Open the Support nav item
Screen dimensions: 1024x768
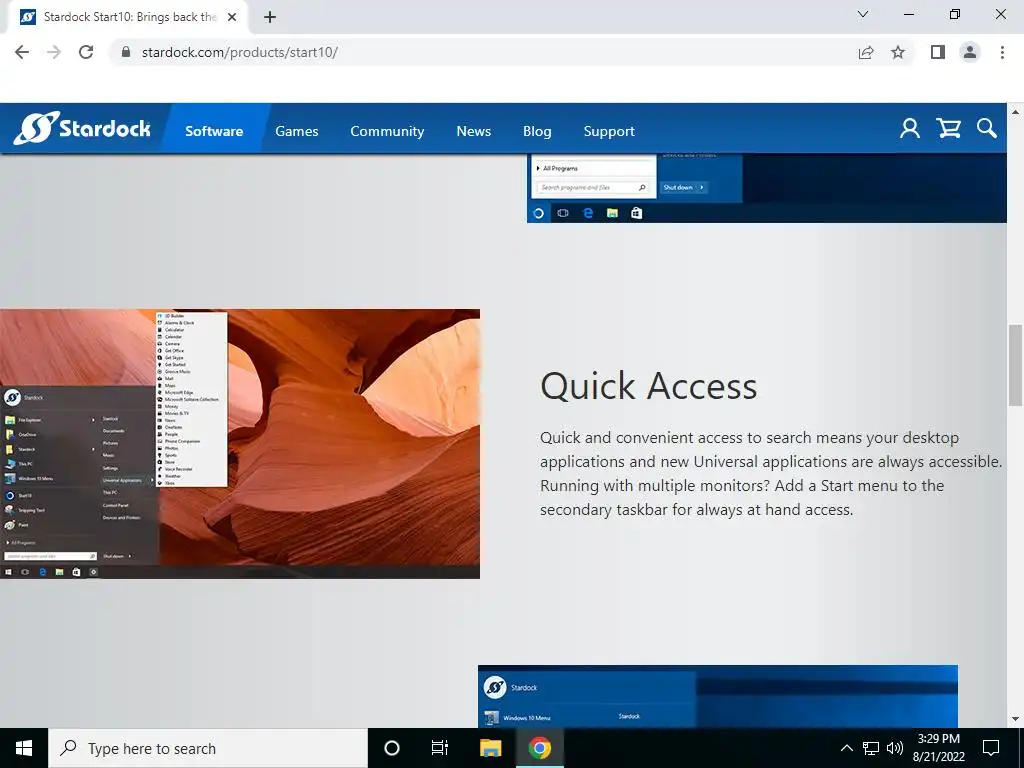pyautogui.click(x=609, y=131)
